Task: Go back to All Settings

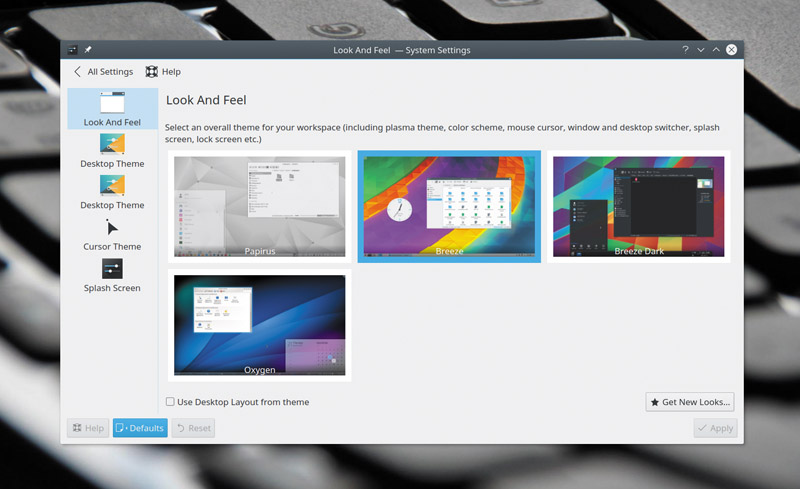Action: click(x=104, y=71)
